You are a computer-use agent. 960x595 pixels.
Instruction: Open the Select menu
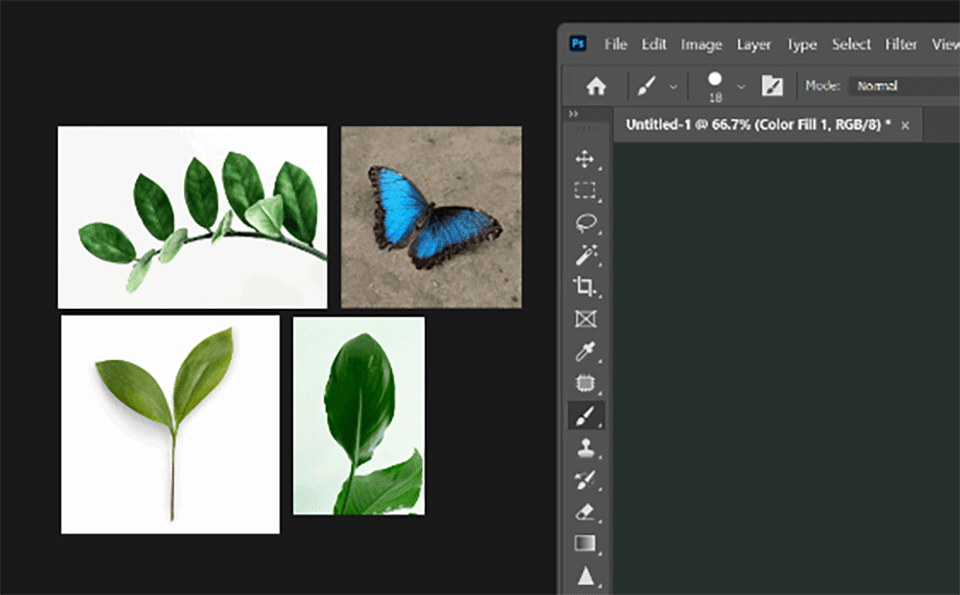[851, 44]
